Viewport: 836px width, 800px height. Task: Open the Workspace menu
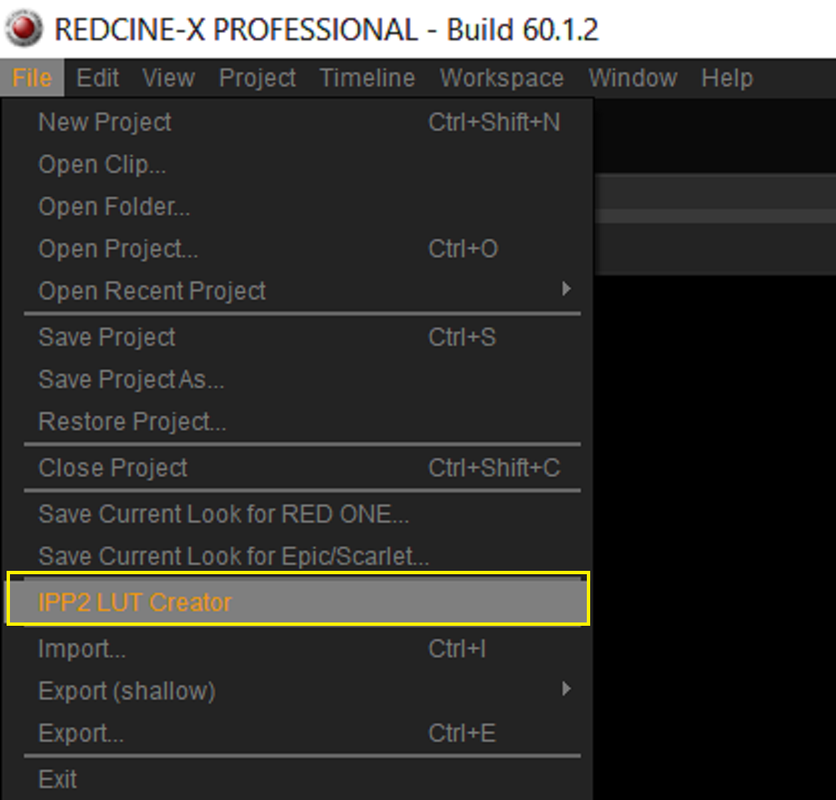pyautogui.click(x=502, y=78)
